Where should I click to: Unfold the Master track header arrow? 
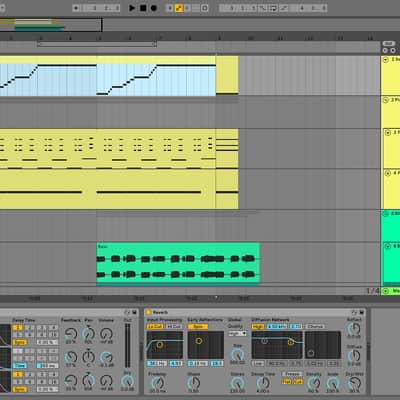click(386, 291)
